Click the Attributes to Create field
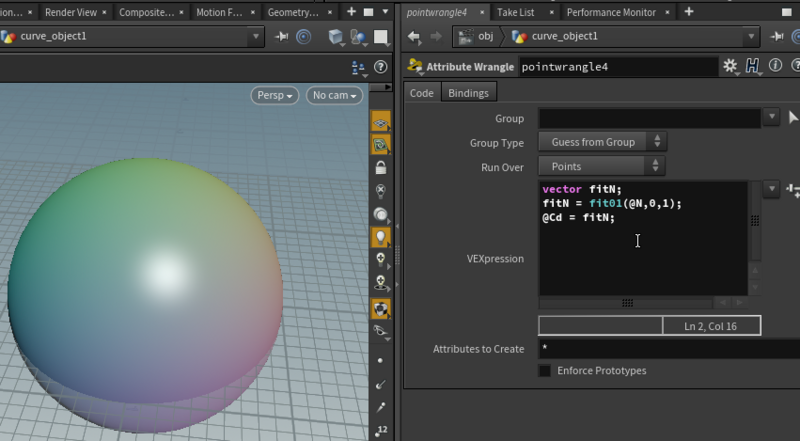Viewport: 800px width, 441px height. 669,349
